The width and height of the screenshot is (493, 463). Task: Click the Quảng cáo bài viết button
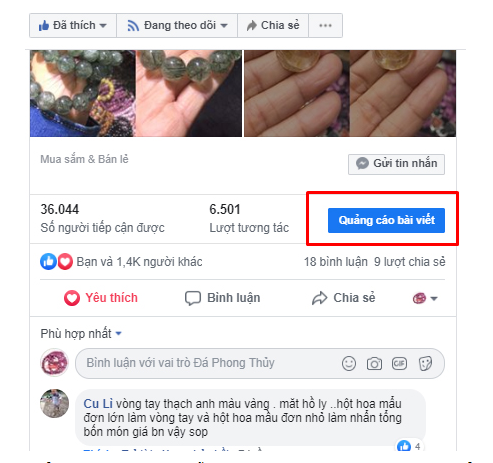click(x=386, y=220)
